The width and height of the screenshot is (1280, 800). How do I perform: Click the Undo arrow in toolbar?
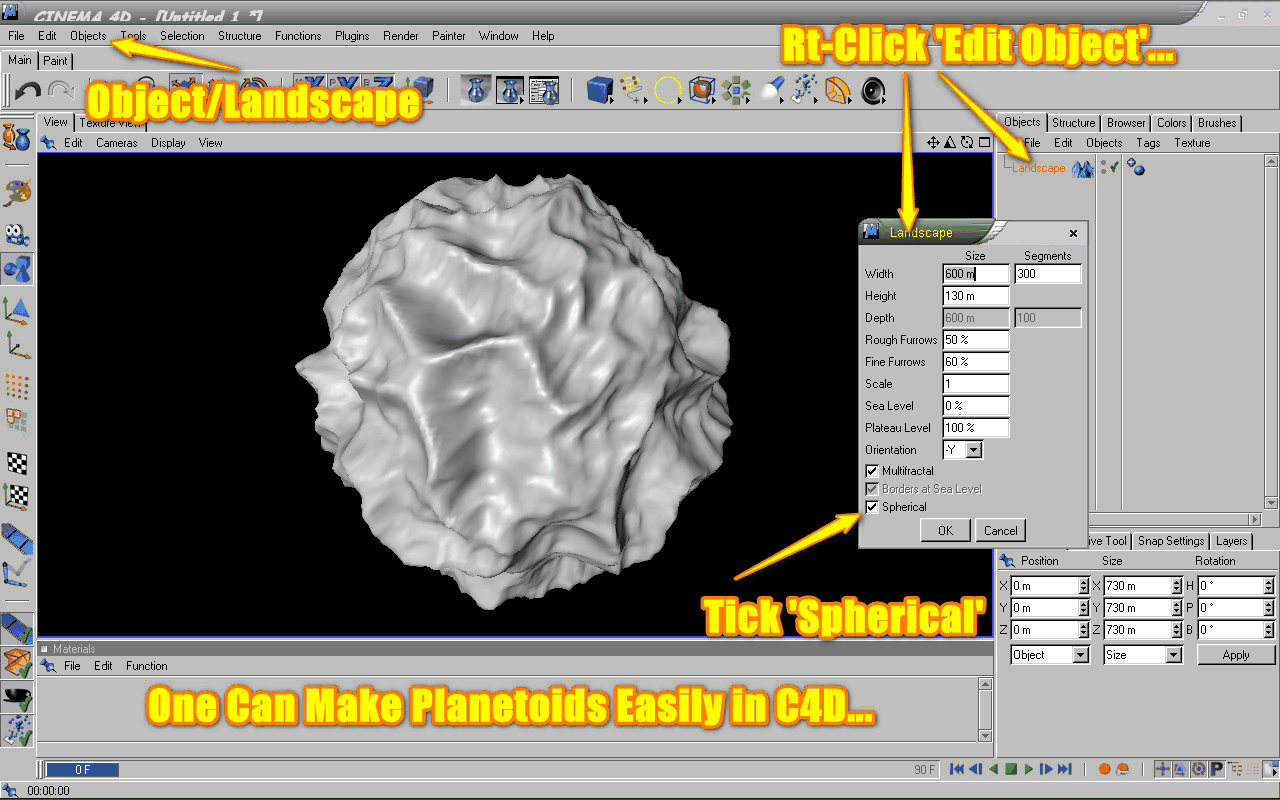click(27, 91)
